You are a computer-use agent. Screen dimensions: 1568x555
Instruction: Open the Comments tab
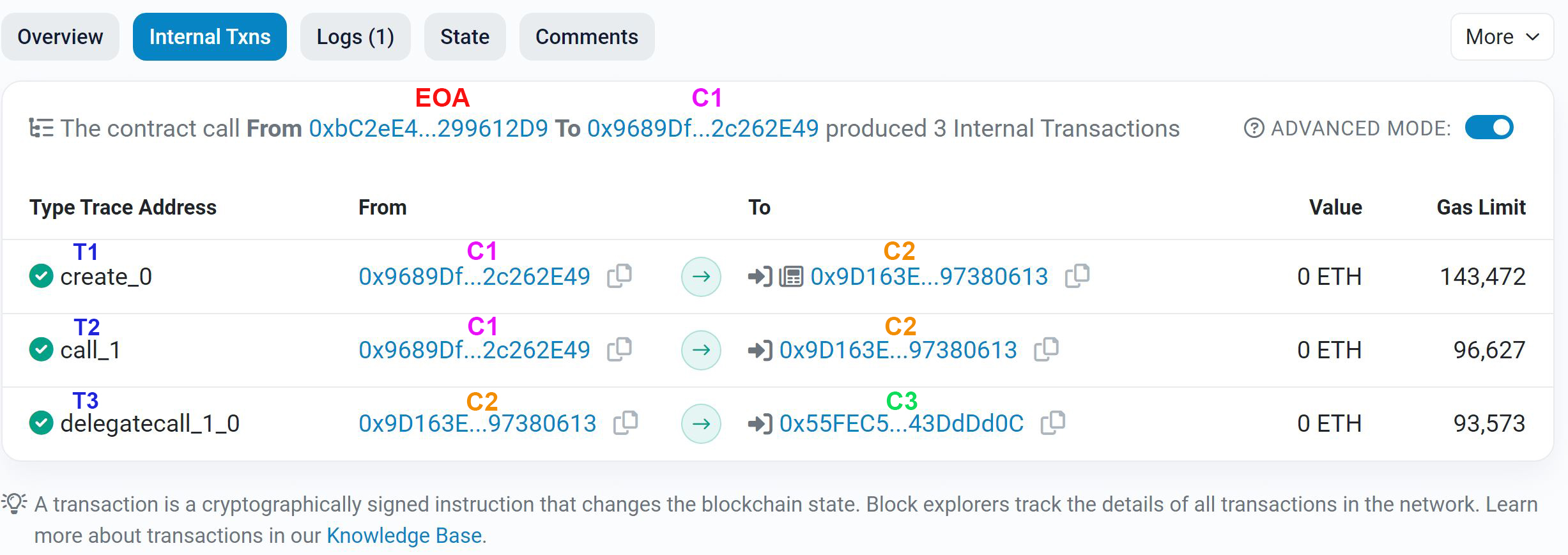click(x=587, y=37)
